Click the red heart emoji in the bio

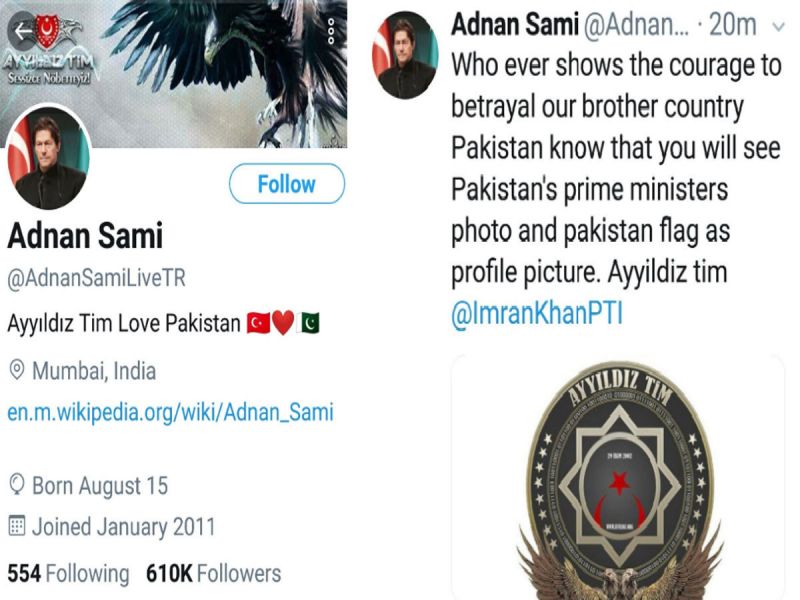(x=285, y=322)
